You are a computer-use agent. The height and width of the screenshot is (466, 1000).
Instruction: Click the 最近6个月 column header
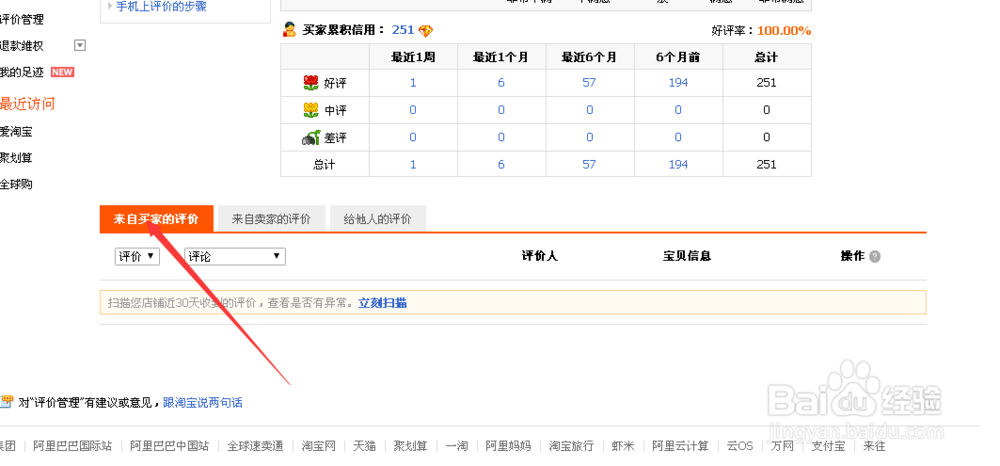pos(589,57)
